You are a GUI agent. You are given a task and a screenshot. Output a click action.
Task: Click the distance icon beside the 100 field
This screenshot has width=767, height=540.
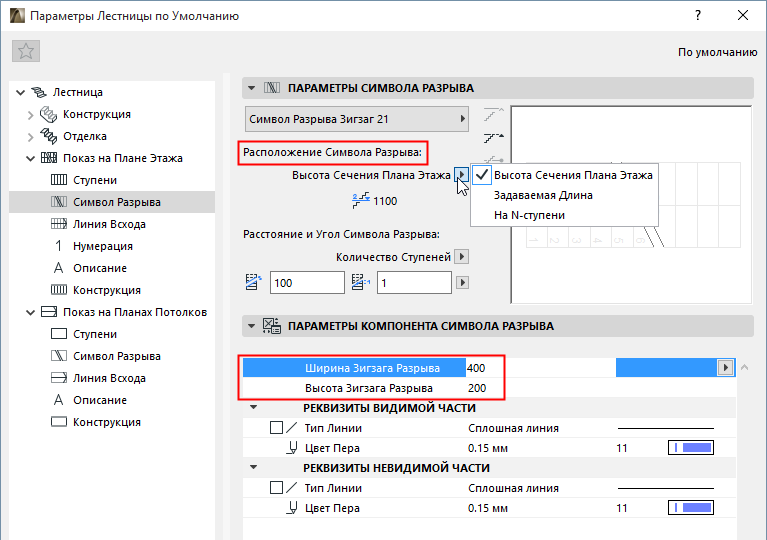[x=254, y=283]
